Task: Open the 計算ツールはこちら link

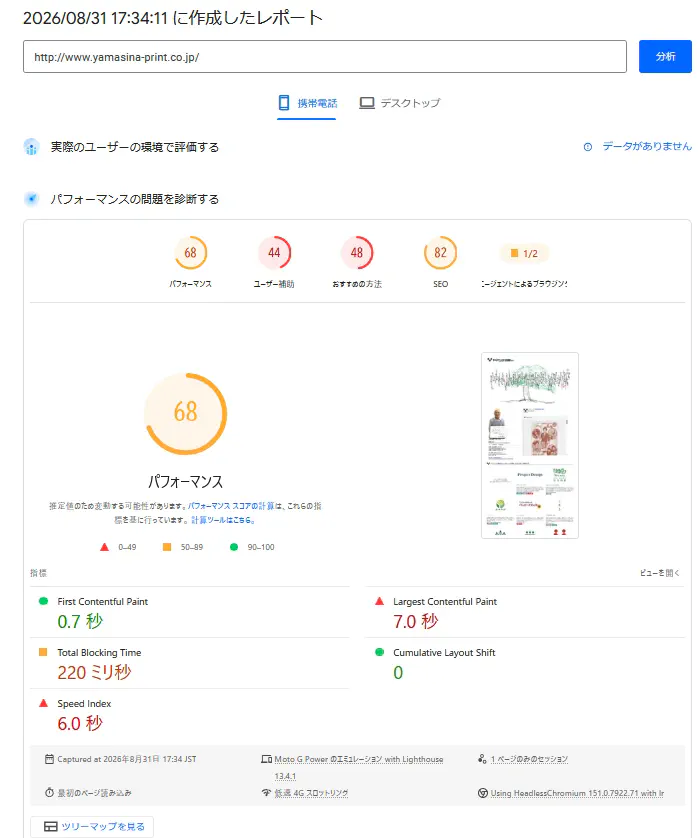Action: 223,519
